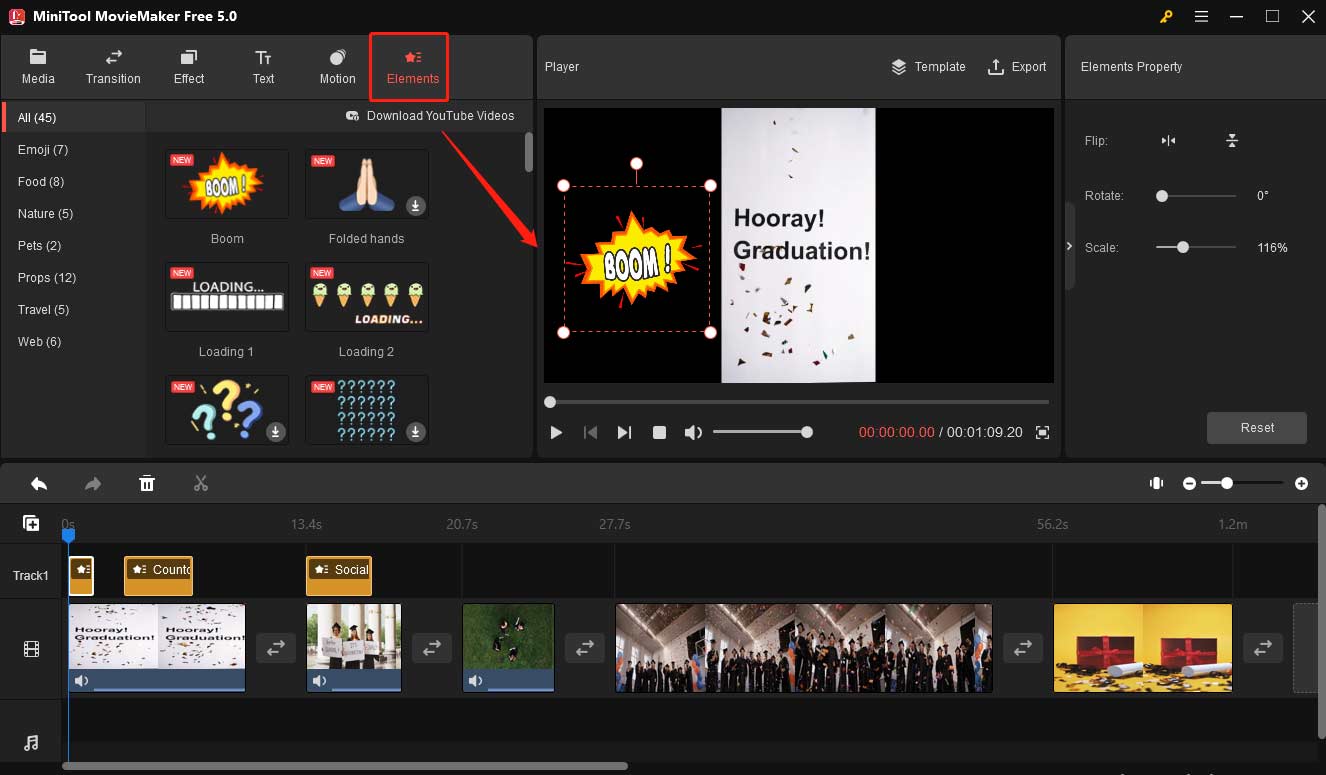Zoom in the timeline with the plus icon

pos(1302,483)
